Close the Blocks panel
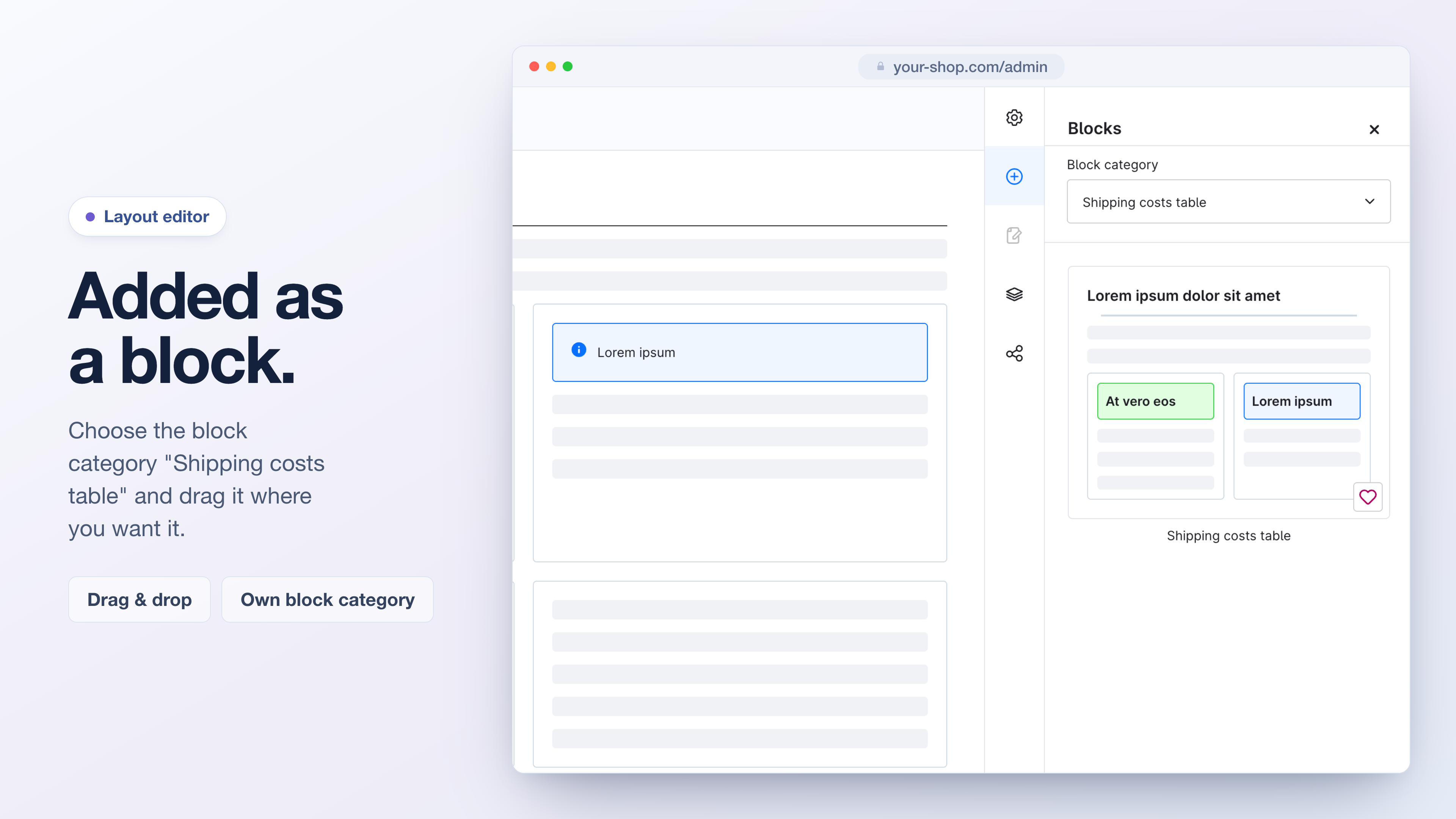The image size is (1456, 819). tap(1374, 129)
